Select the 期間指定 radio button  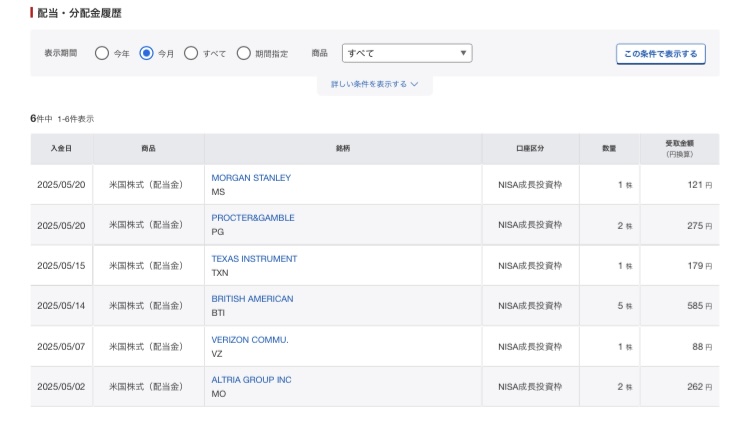(x=243, y=53)
